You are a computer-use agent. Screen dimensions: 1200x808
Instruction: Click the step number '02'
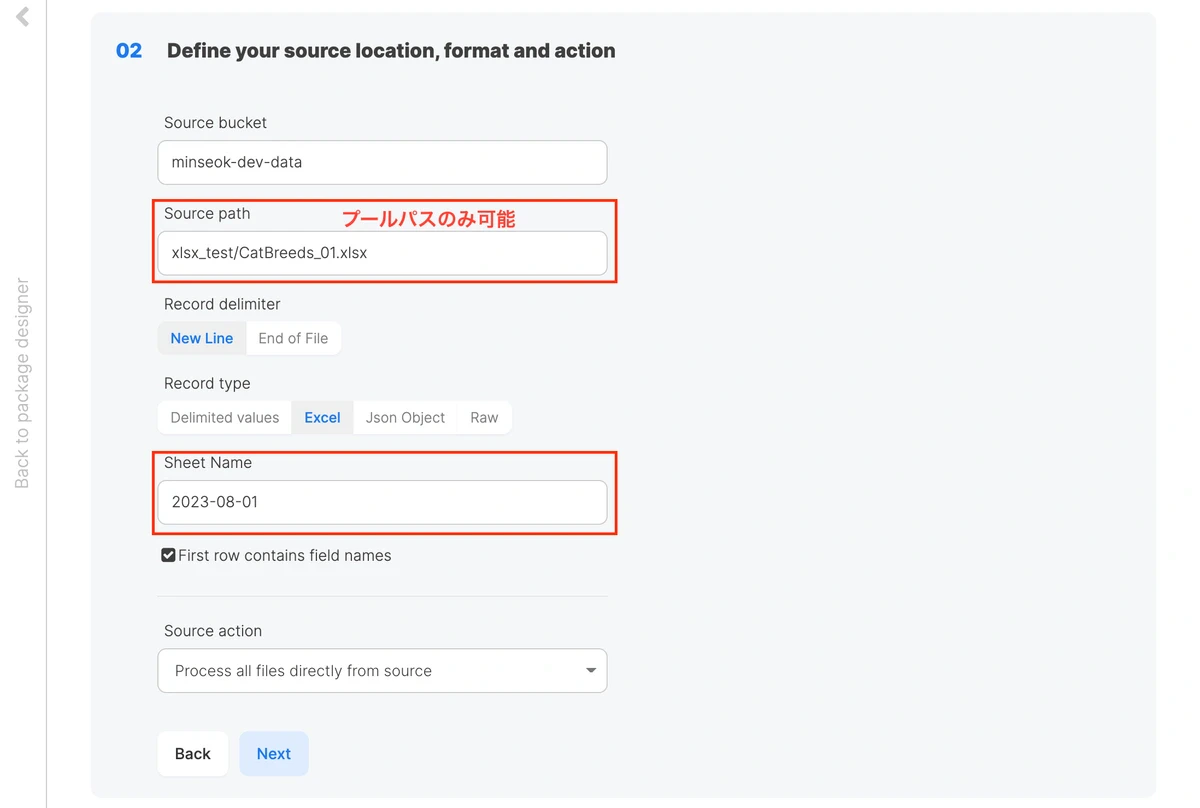(x=129, y=51)
